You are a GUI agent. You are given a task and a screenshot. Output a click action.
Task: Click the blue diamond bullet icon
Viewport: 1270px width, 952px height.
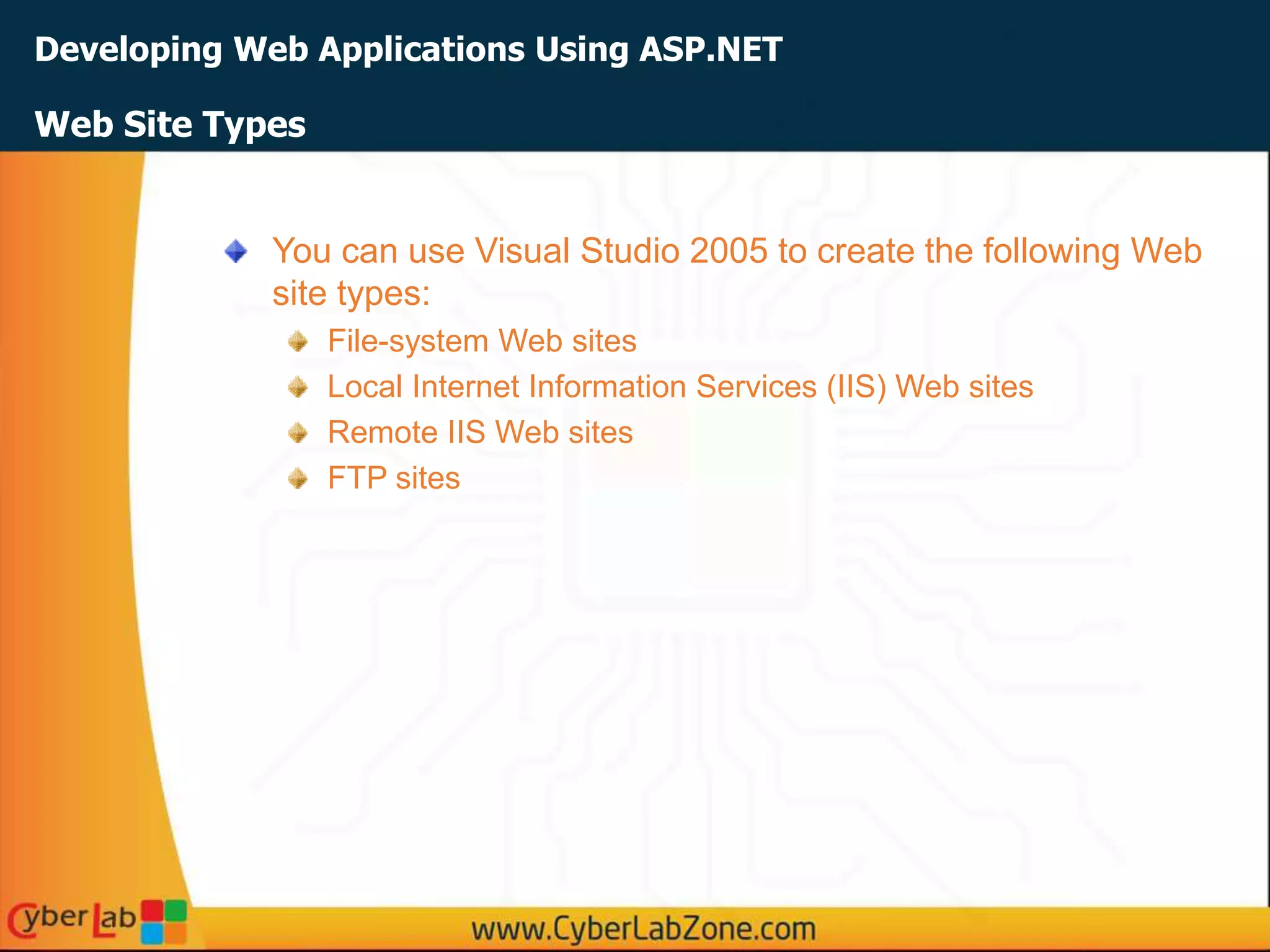point(236,252)
